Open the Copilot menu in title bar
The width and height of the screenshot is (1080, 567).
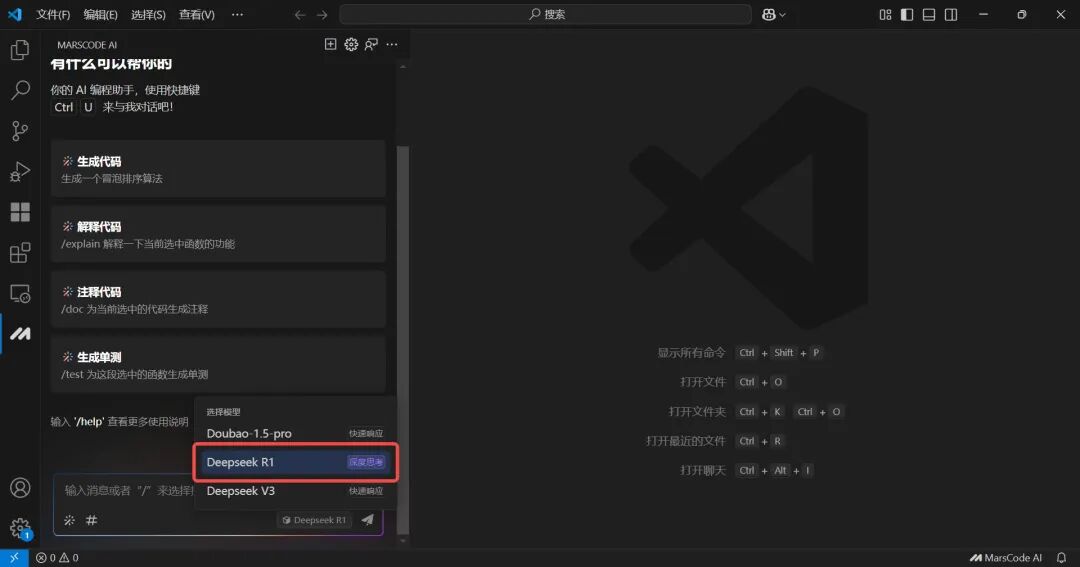point(773,14)
